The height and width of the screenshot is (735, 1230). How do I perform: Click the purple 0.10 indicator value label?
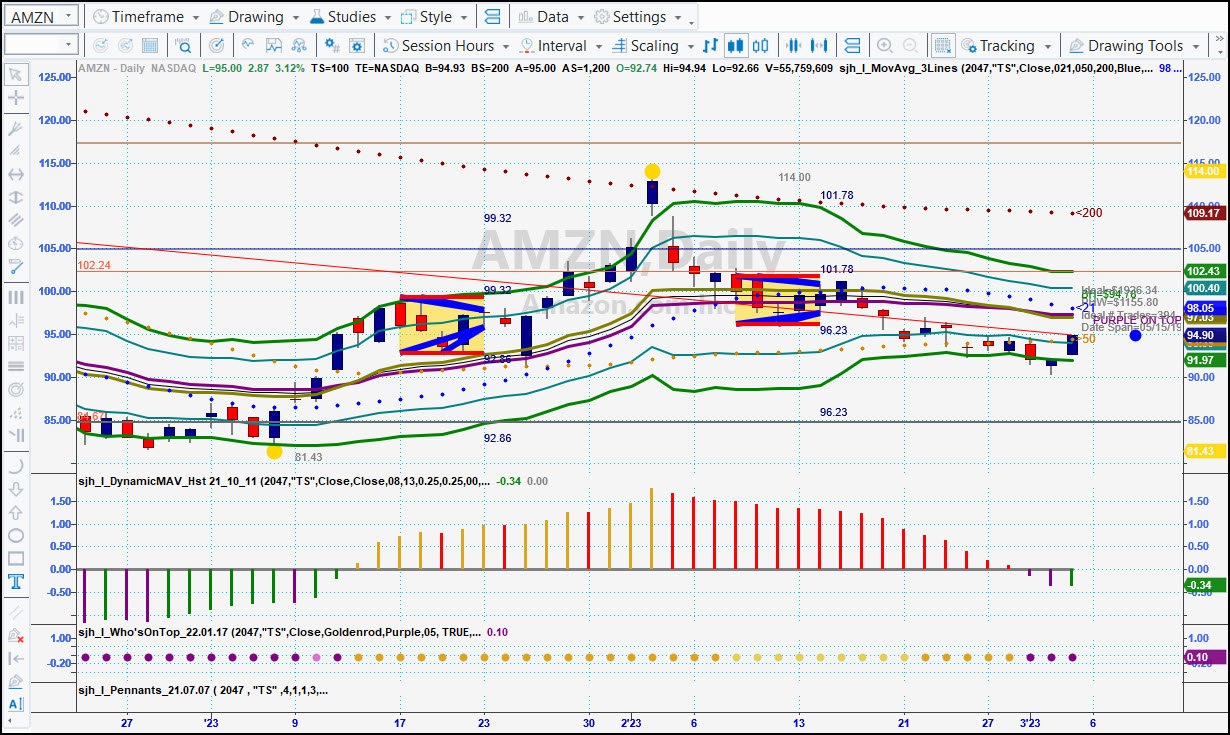[x=1203, y=657]
